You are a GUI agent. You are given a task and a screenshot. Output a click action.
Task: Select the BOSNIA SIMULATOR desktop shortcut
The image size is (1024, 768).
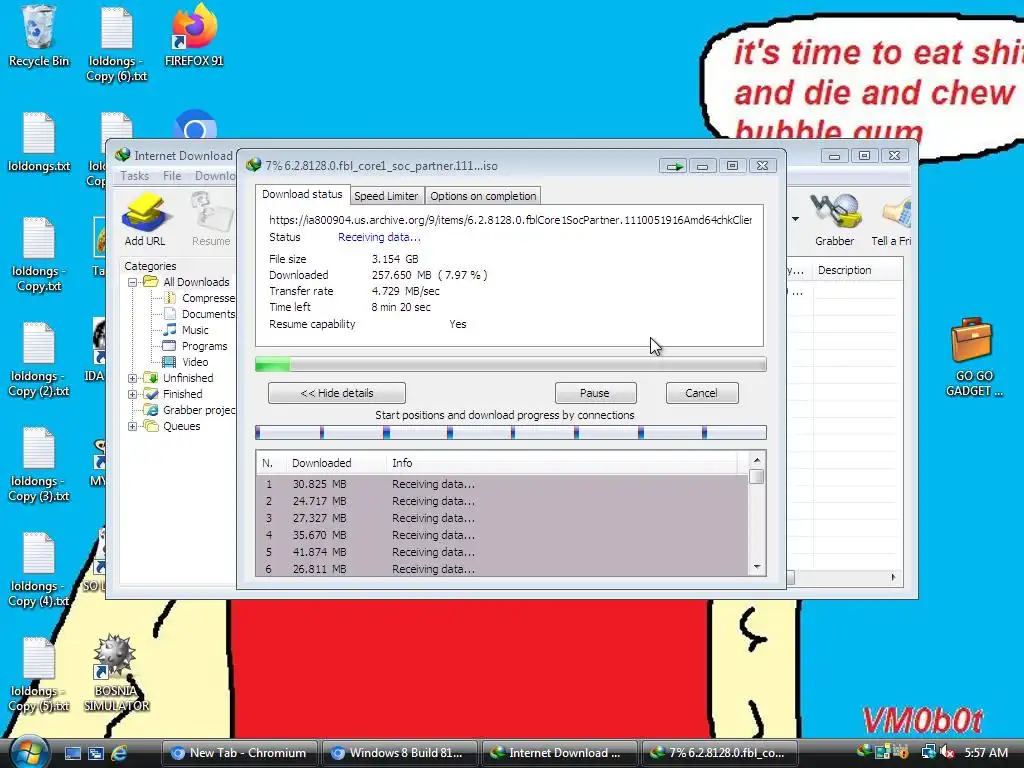pos(116,673)
